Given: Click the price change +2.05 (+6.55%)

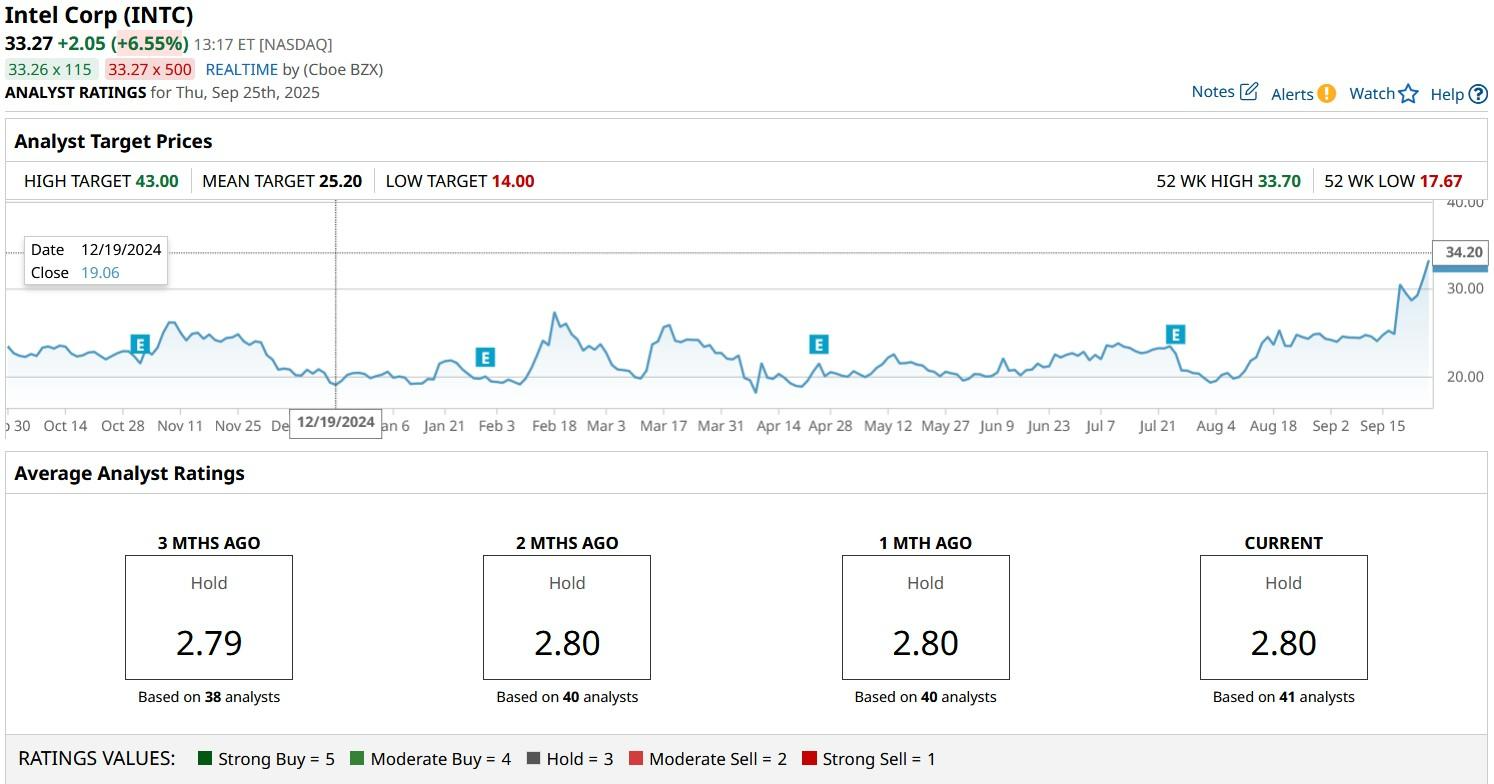Looking at the screenshot, I should (x=122, y=43).
